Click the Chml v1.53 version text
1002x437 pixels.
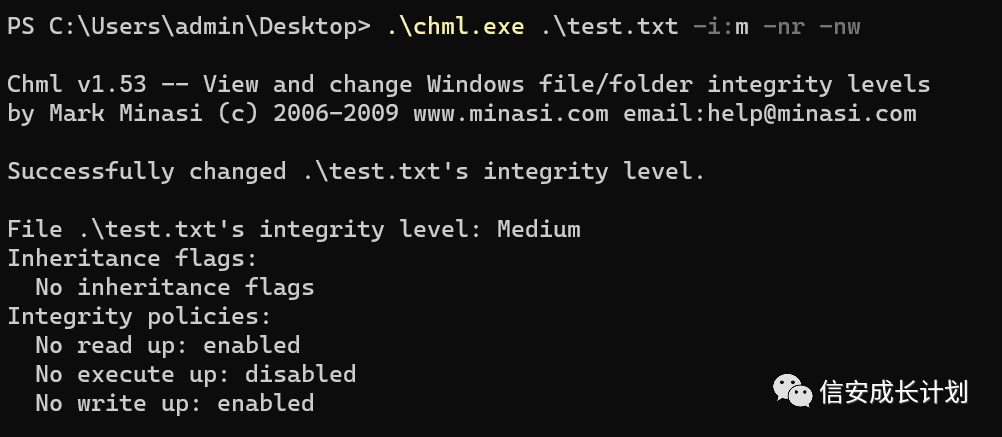click(x=77, y=84)
